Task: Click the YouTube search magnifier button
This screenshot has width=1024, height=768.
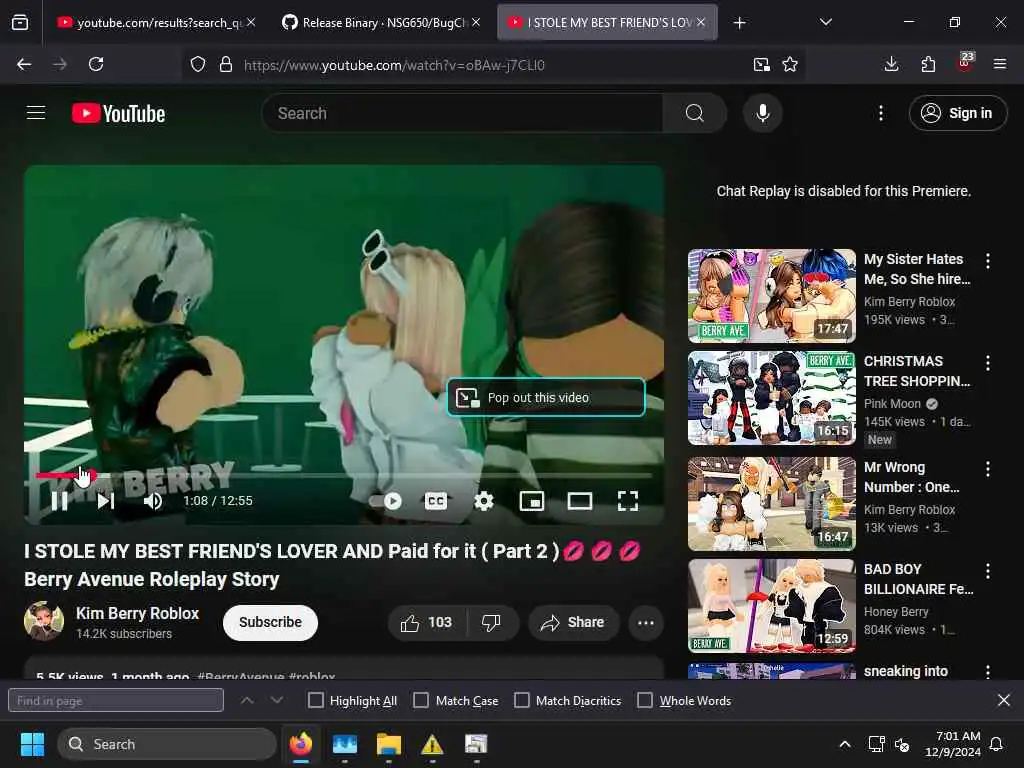Action: click(x=695, y=113)
